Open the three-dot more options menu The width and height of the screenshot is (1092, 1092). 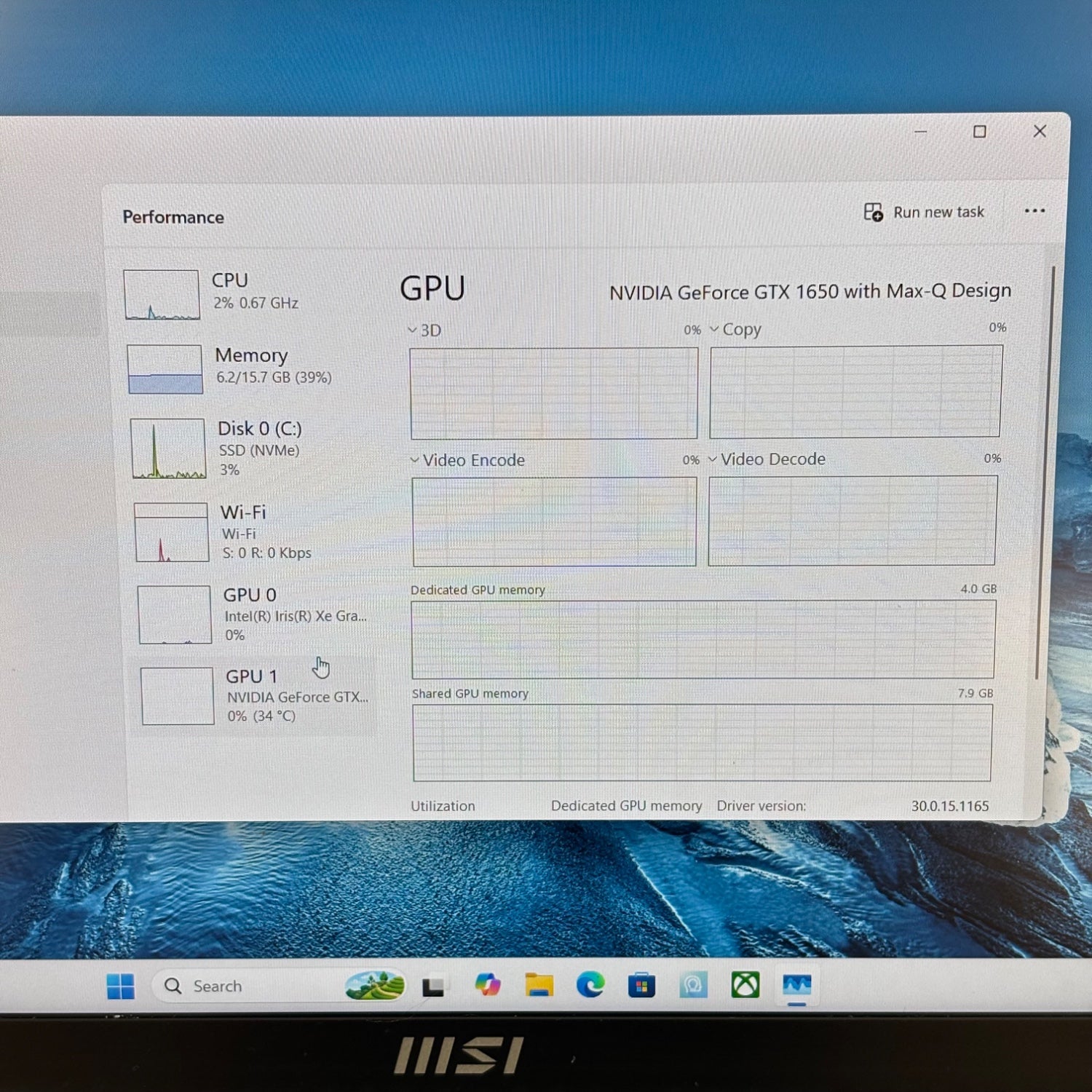pyautogui.click(x=1034, y=211)
